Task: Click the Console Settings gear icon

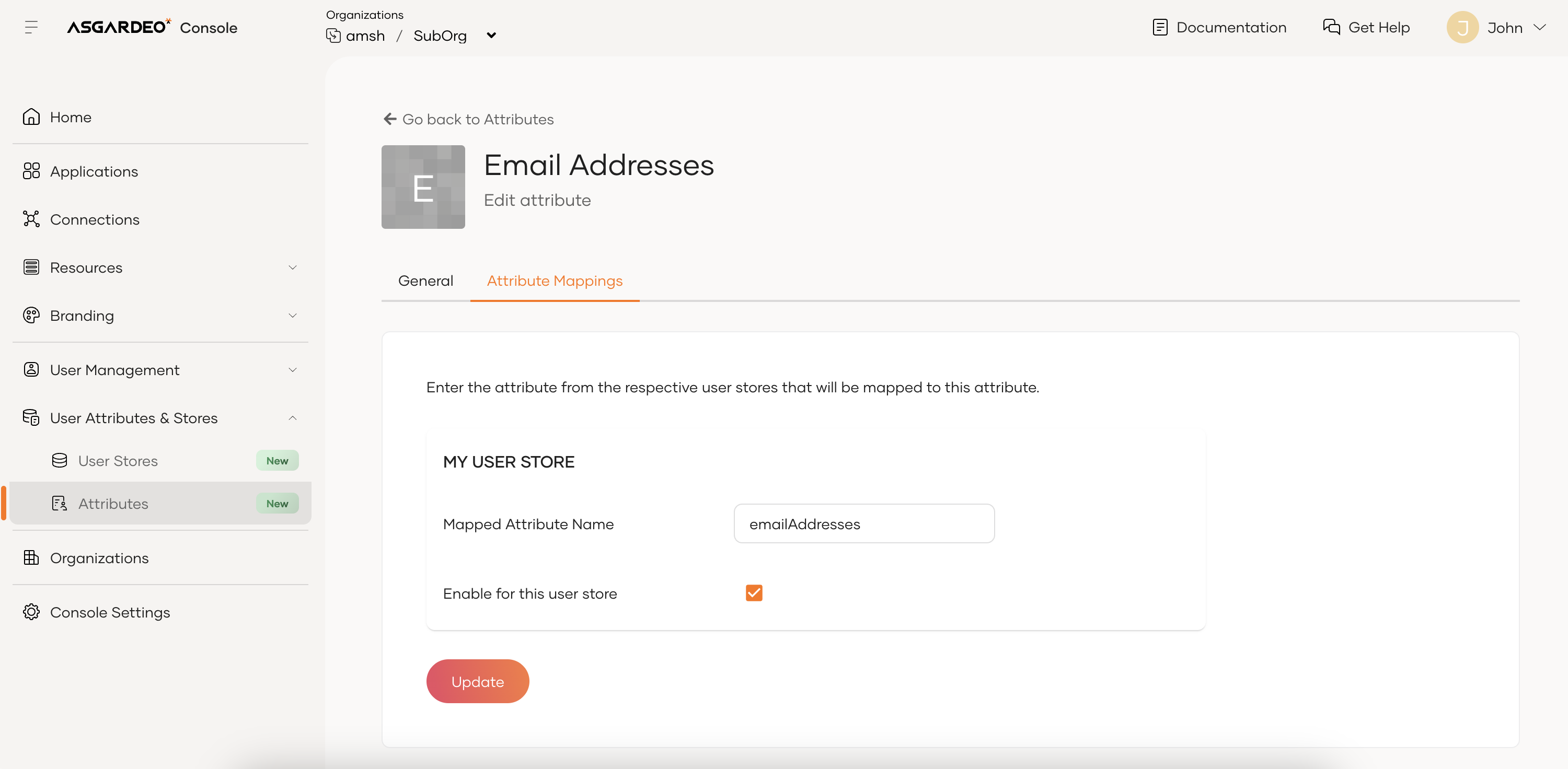Action: [x=31, y=612]
